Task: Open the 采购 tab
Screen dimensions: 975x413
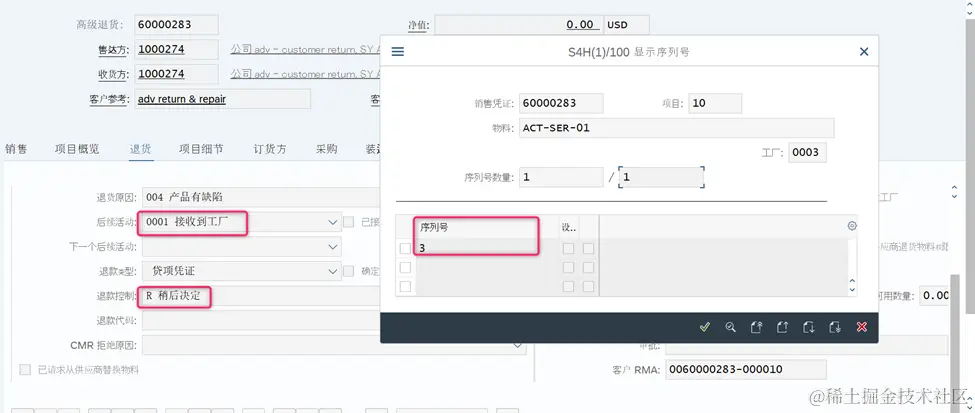Action: (x=326, y=149)
